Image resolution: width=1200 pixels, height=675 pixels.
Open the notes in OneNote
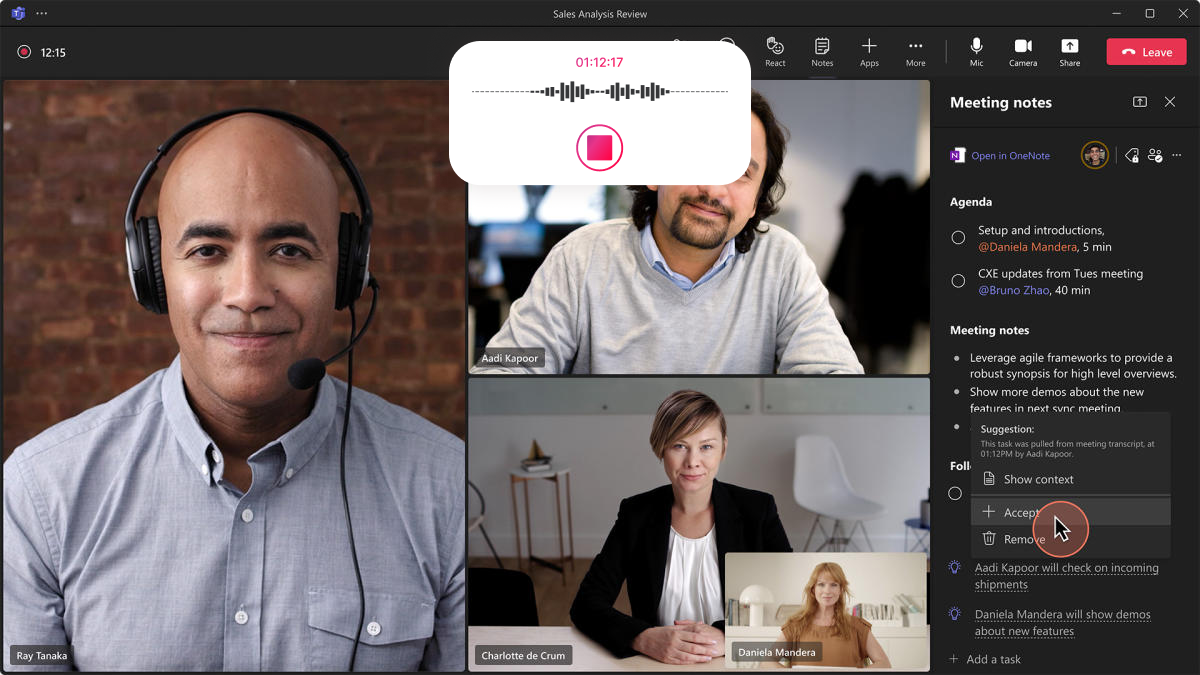click(x=1009, y=155)
